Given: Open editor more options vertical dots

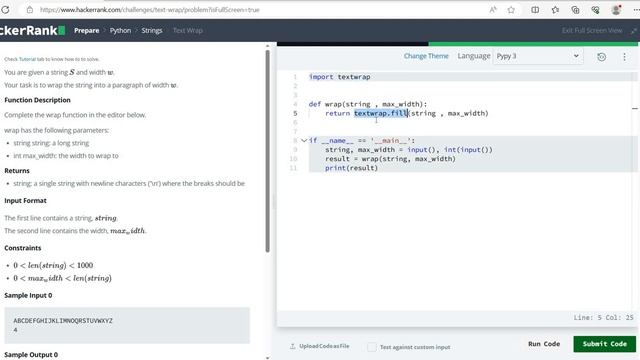Looking at the screenshot, I should click(624, 57).
